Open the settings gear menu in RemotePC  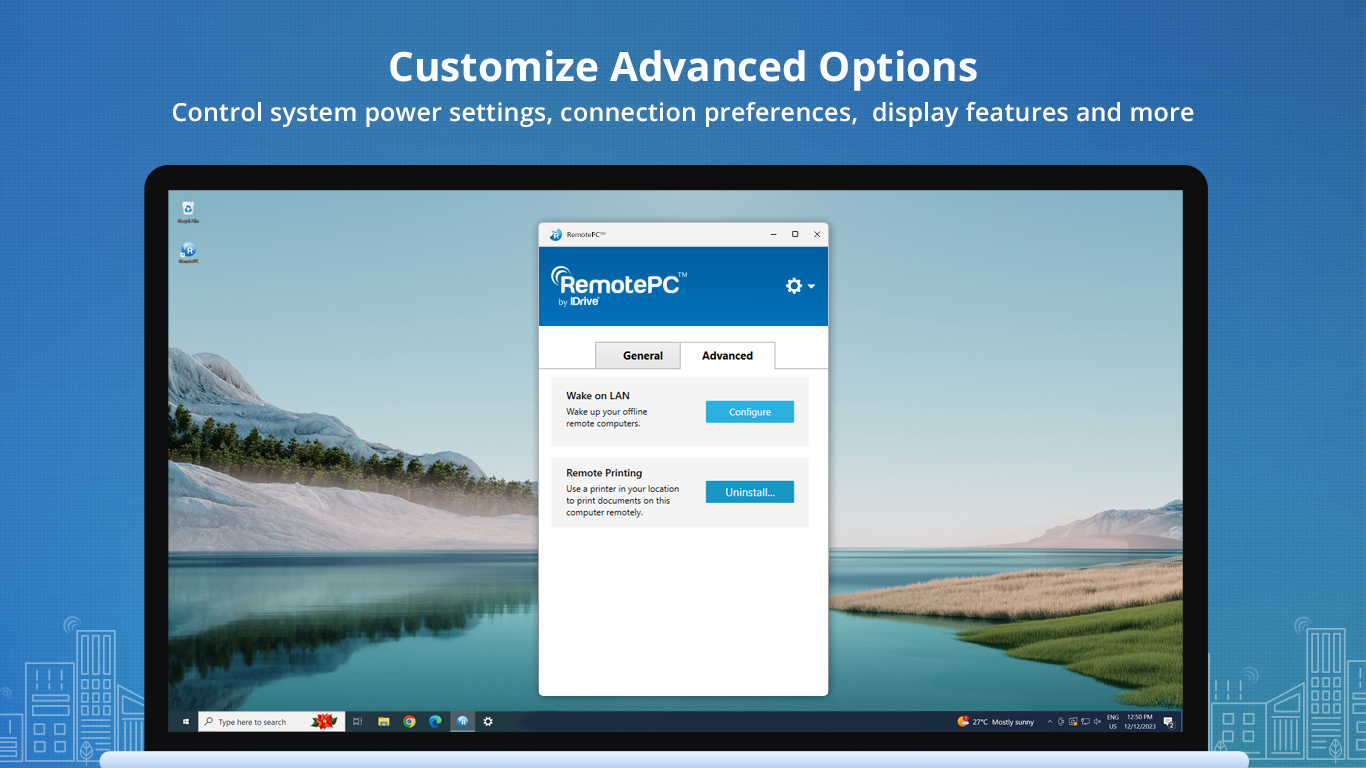tap(795, 286)
